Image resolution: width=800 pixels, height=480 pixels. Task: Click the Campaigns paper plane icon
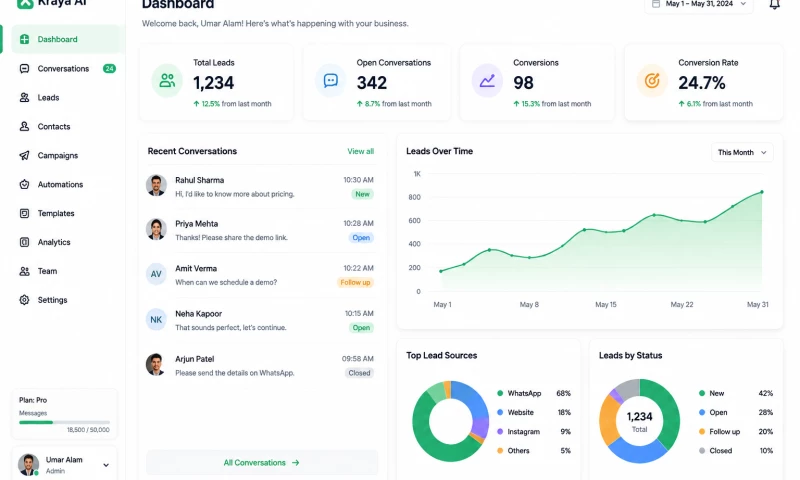(24, 156)
